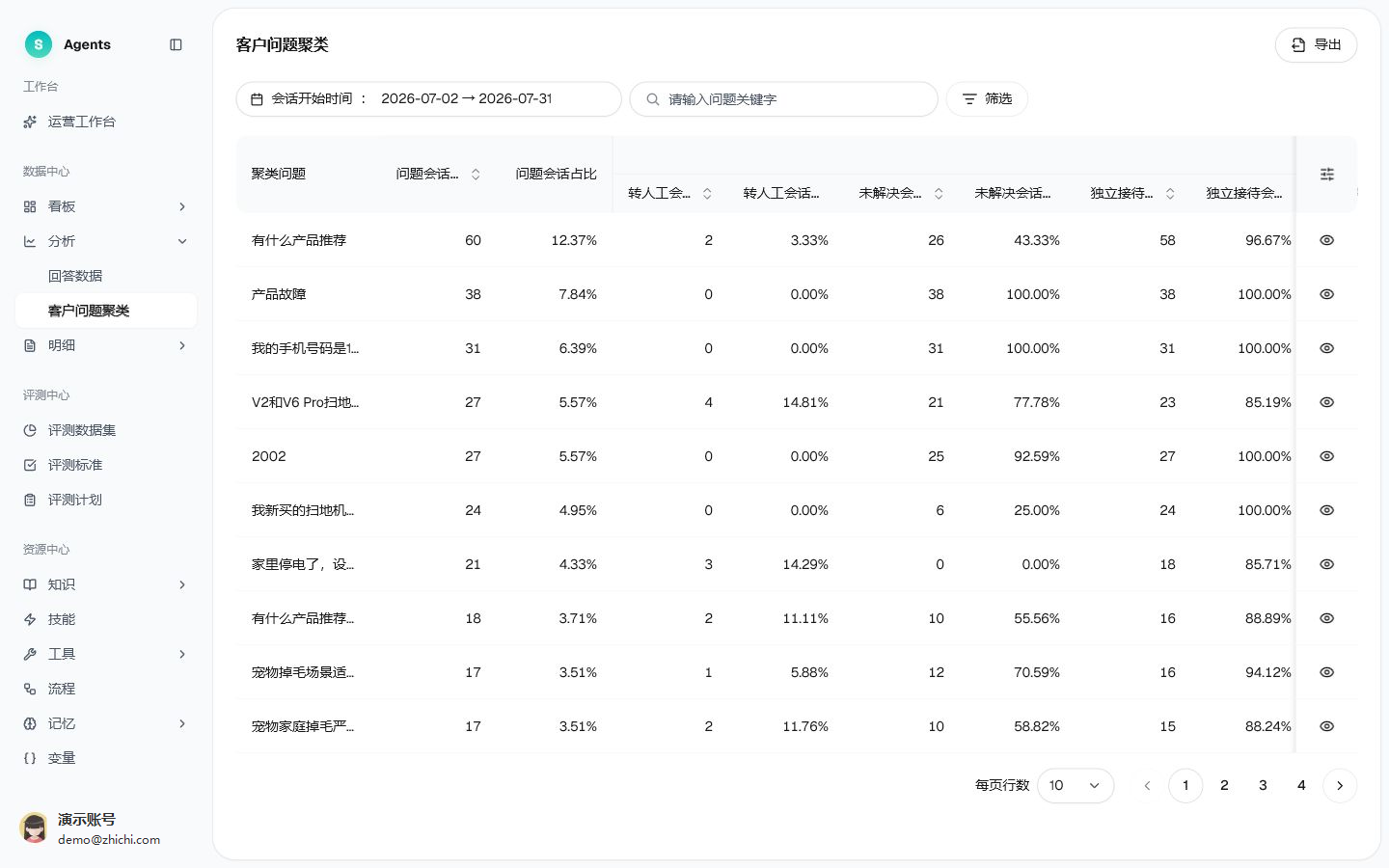Click the calendar icon in date filter
The width and height of the screenshot is (1389, 868).
pyautogui.click(x=257, y=99)
